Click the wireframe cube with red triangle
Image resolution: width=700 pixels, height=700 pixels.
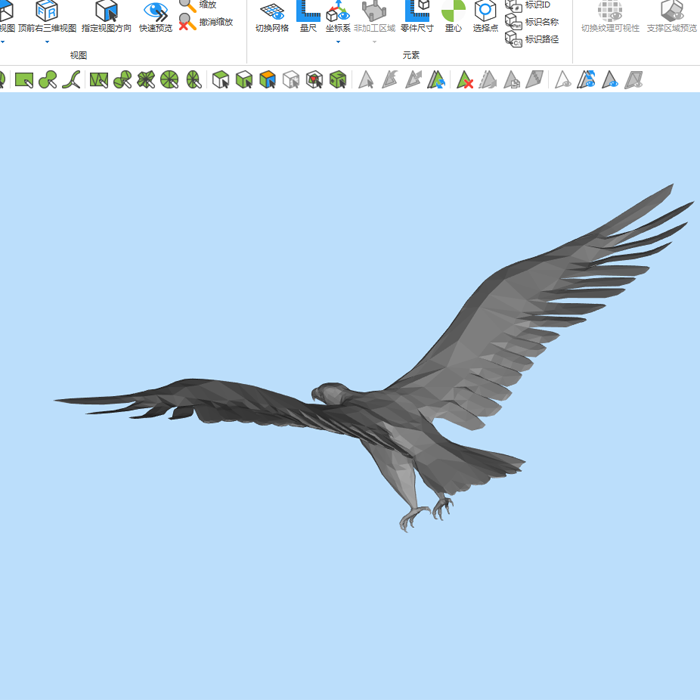(x=315, y=80)
